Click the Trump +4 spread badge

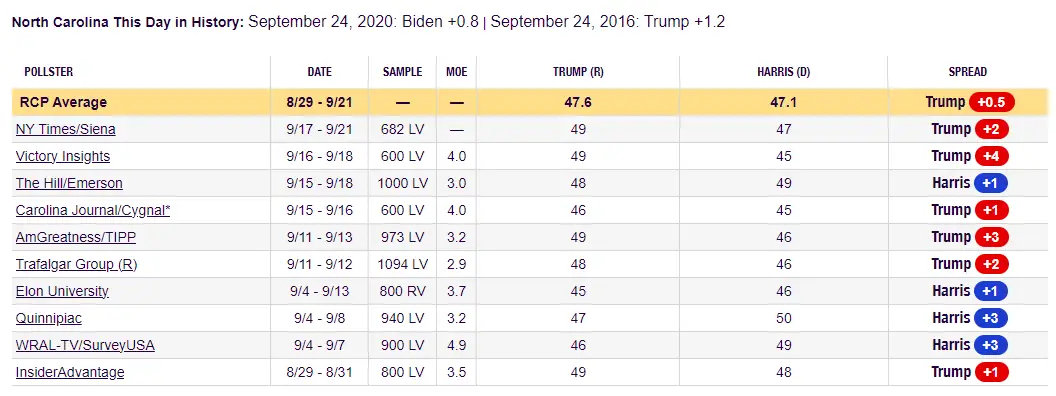pyautogui.click(x=991, y=156)
